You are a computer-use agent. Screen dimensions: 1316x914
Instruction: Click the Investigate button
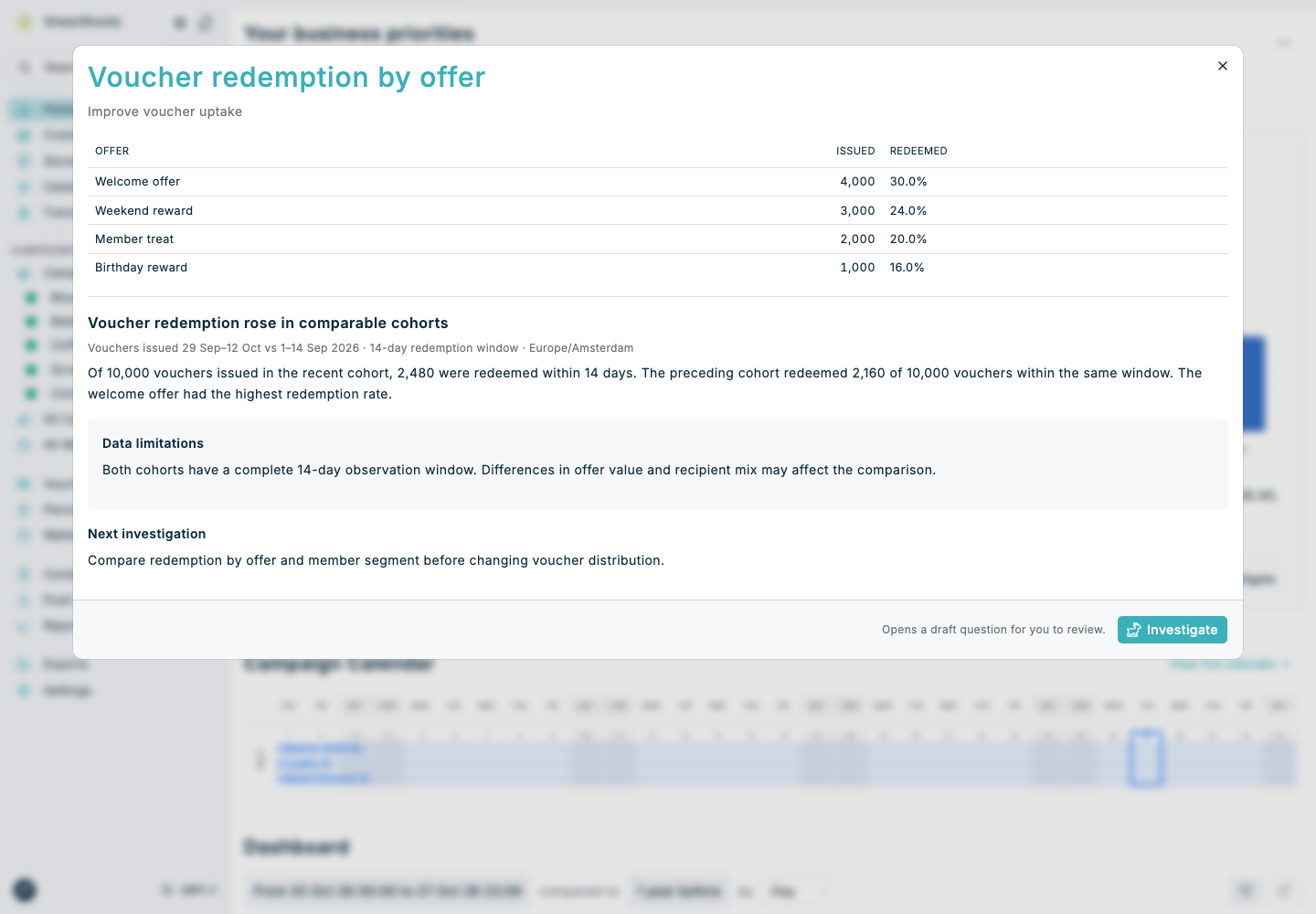[x=1173, y=630]
